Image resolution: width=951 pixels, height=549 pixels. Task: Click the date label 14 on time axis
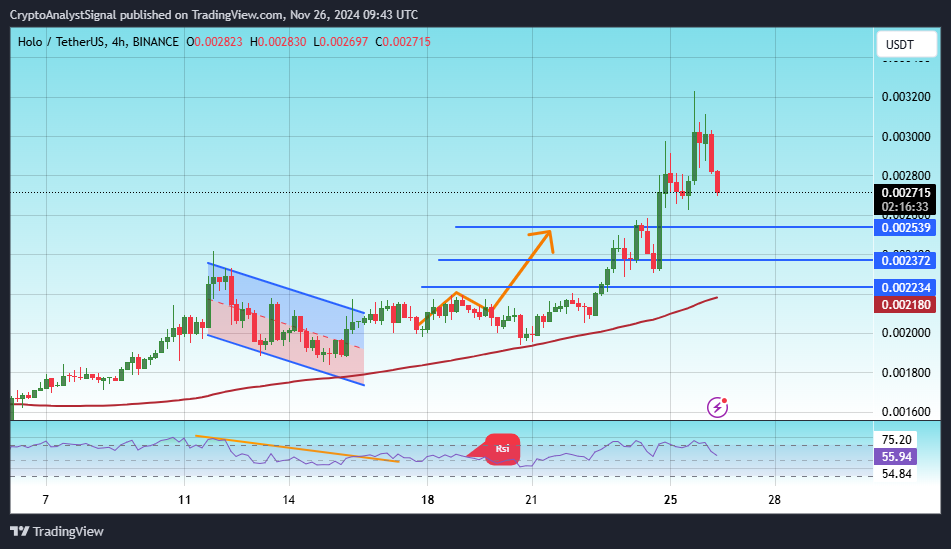coord(289,500)
